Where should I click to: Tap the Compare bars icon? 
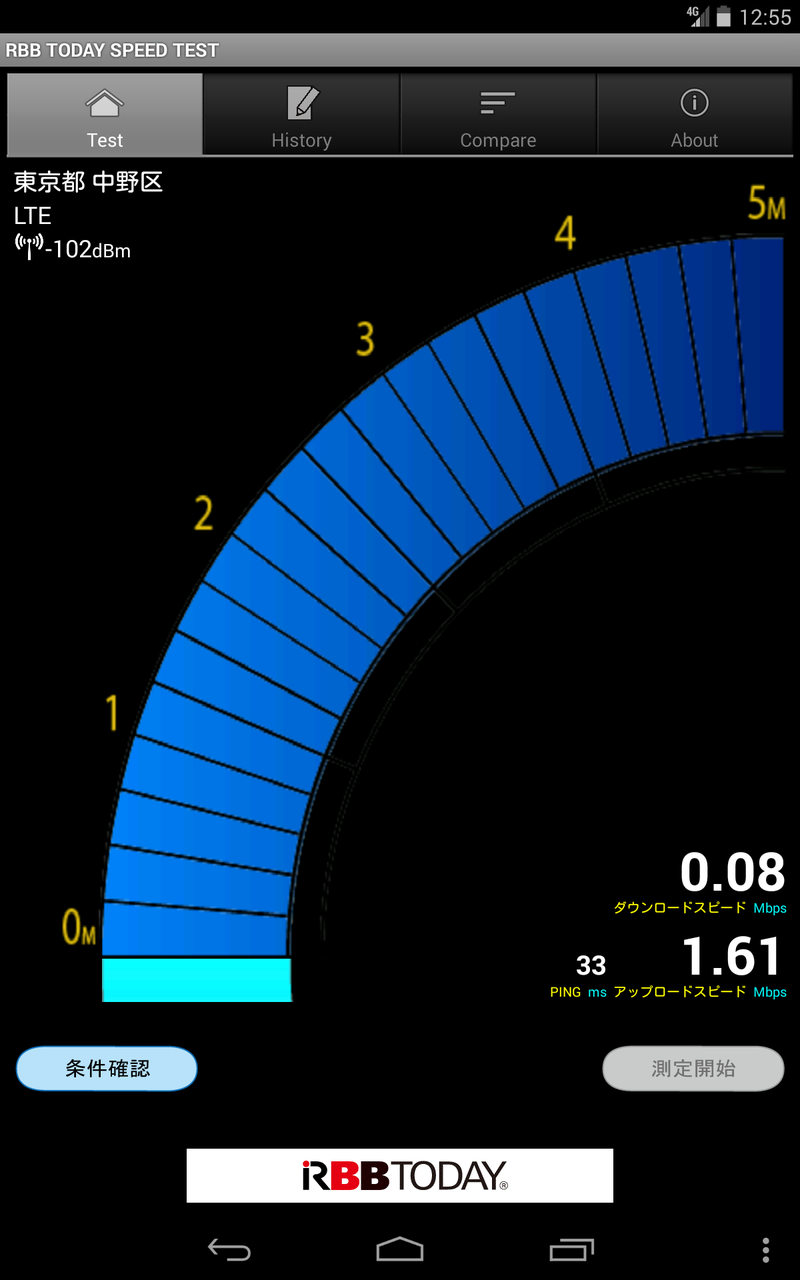497,102
